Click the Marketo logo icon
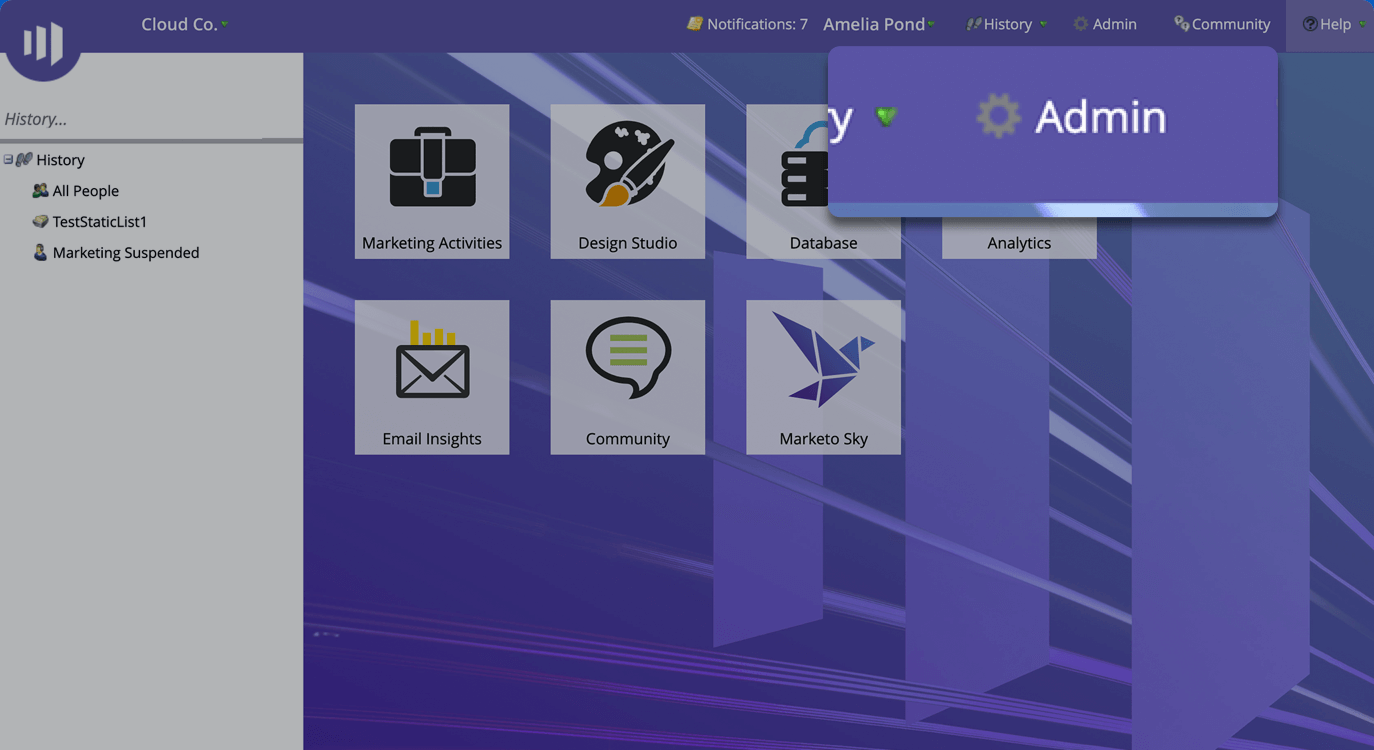Image resolution: width=1374 pixels, height=750 pixels. (43, 42)
